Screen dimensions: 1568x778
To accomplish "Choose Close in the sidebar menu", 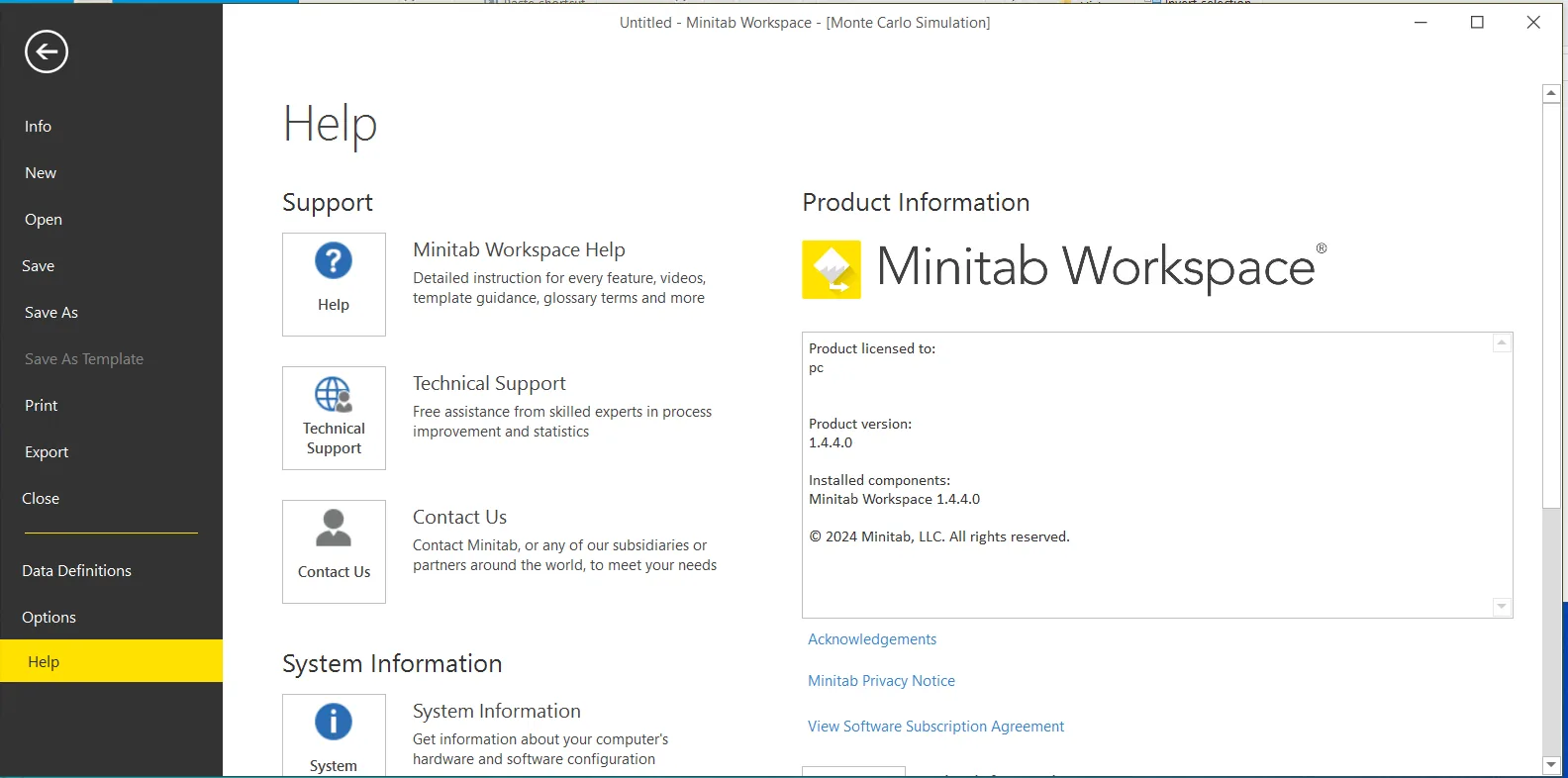I will point(41,498).
